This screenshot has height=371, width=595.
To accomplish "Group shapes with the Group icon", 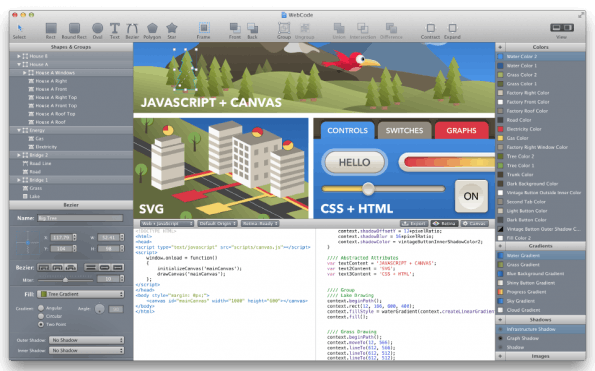I will (x=284, y=30).
